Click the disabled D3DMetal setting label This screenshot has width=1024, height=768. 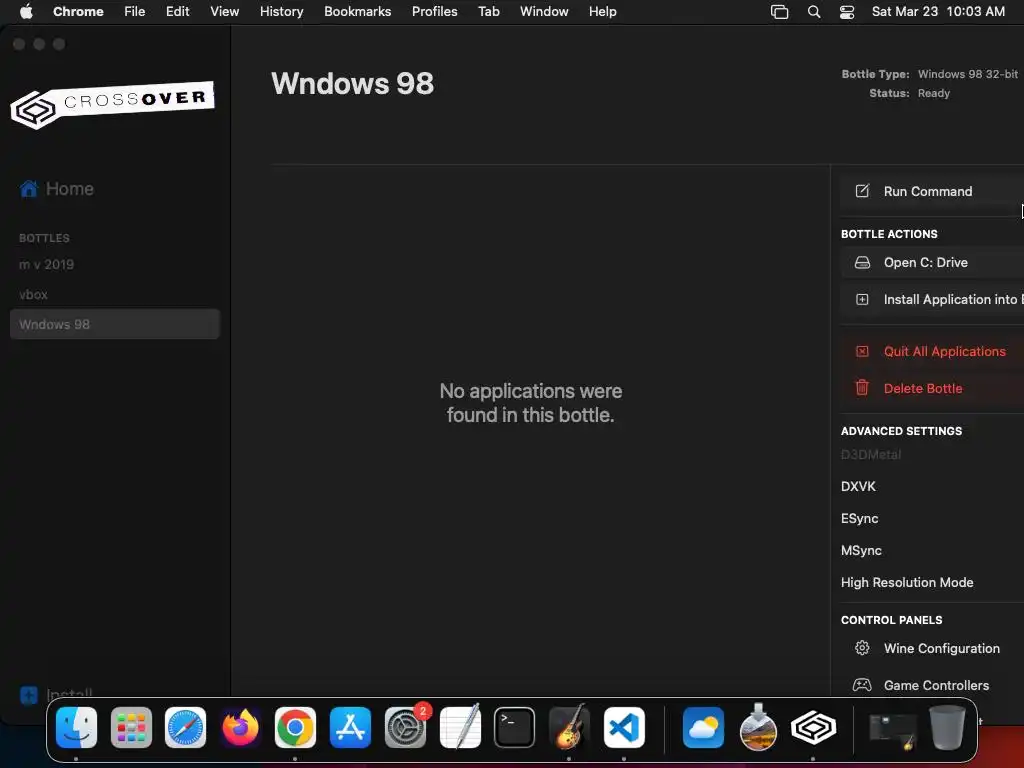[871, 455]
